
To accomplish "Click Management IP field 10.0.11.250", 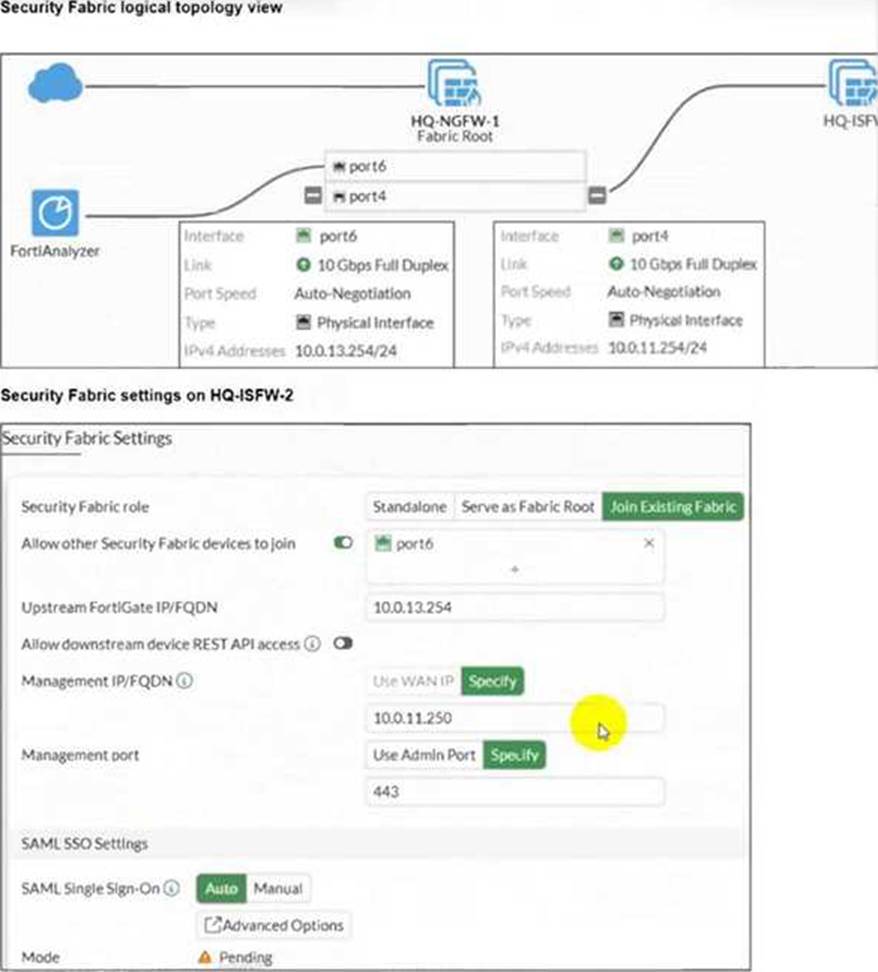I will 515,718.
